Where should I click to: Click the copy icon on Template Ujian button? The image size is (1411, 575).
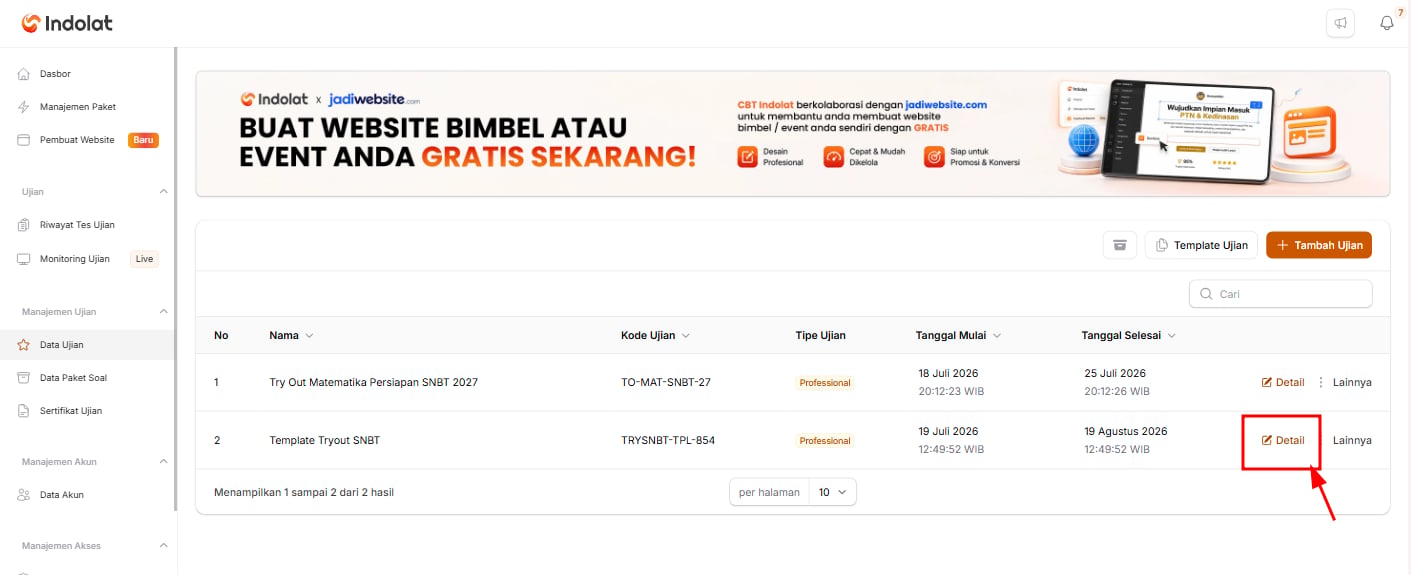pyautogui.click(x=1162, y=245)
